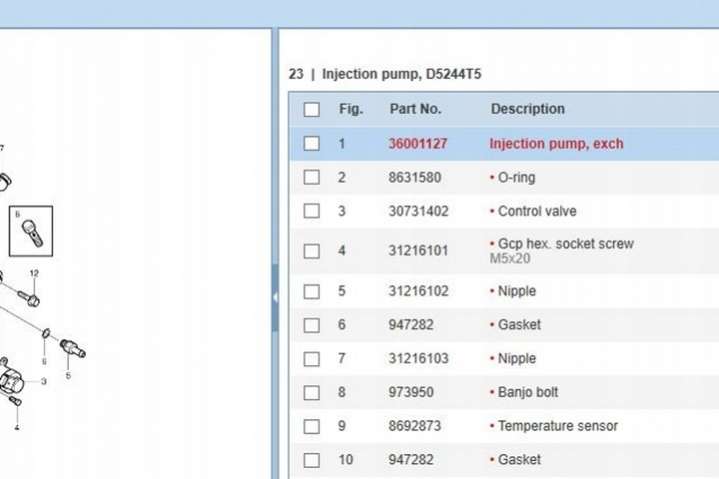Select the Temperature sensor row checkbox
This screenshot has height=479, width=719.
312,426
